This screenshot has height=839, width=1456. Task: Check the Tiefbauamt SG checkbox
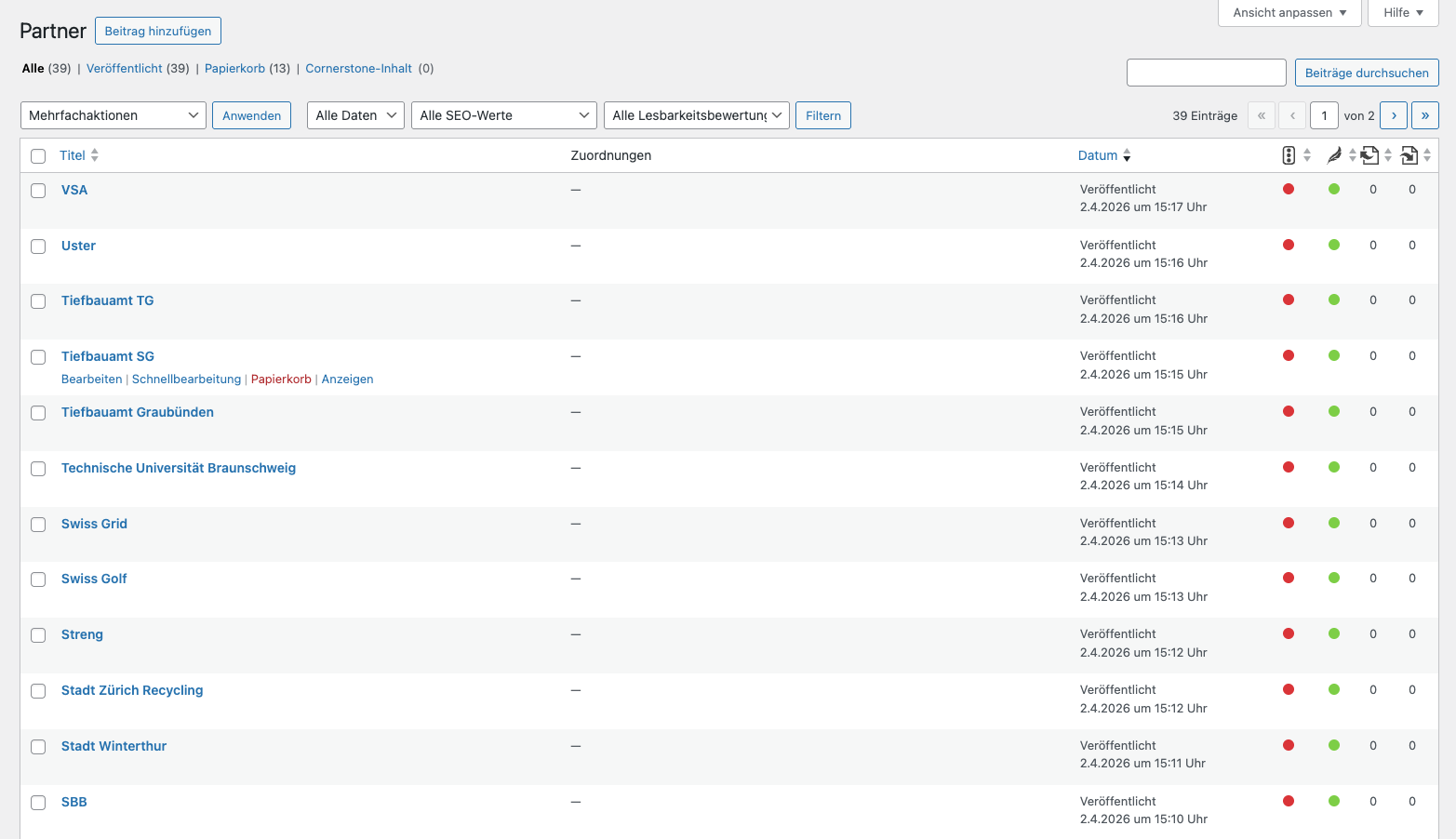[x=38, y=357]
